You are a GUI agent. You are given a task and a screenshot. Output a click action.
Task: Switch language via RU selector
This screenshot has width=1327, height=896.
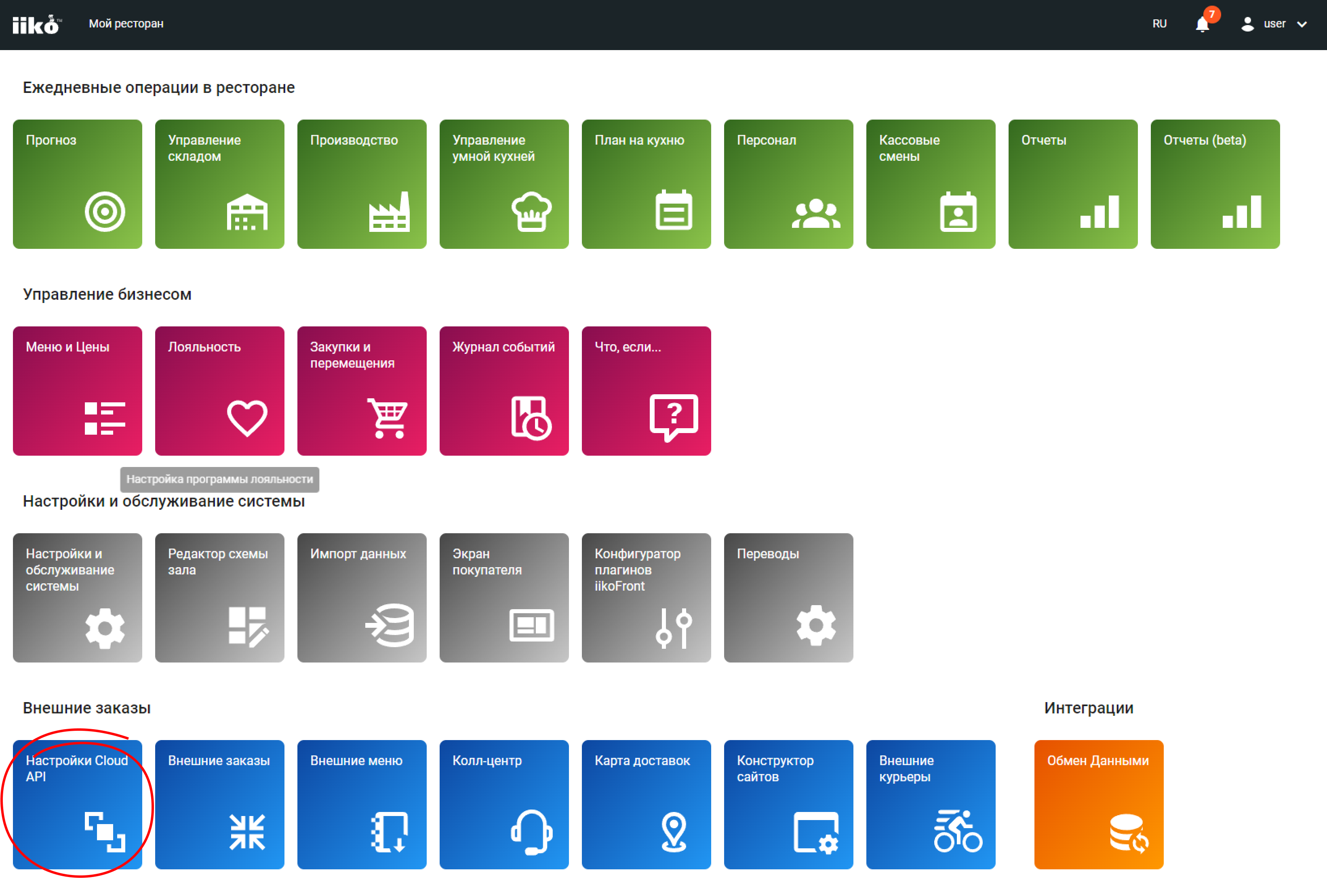[x=1159, y=24]
